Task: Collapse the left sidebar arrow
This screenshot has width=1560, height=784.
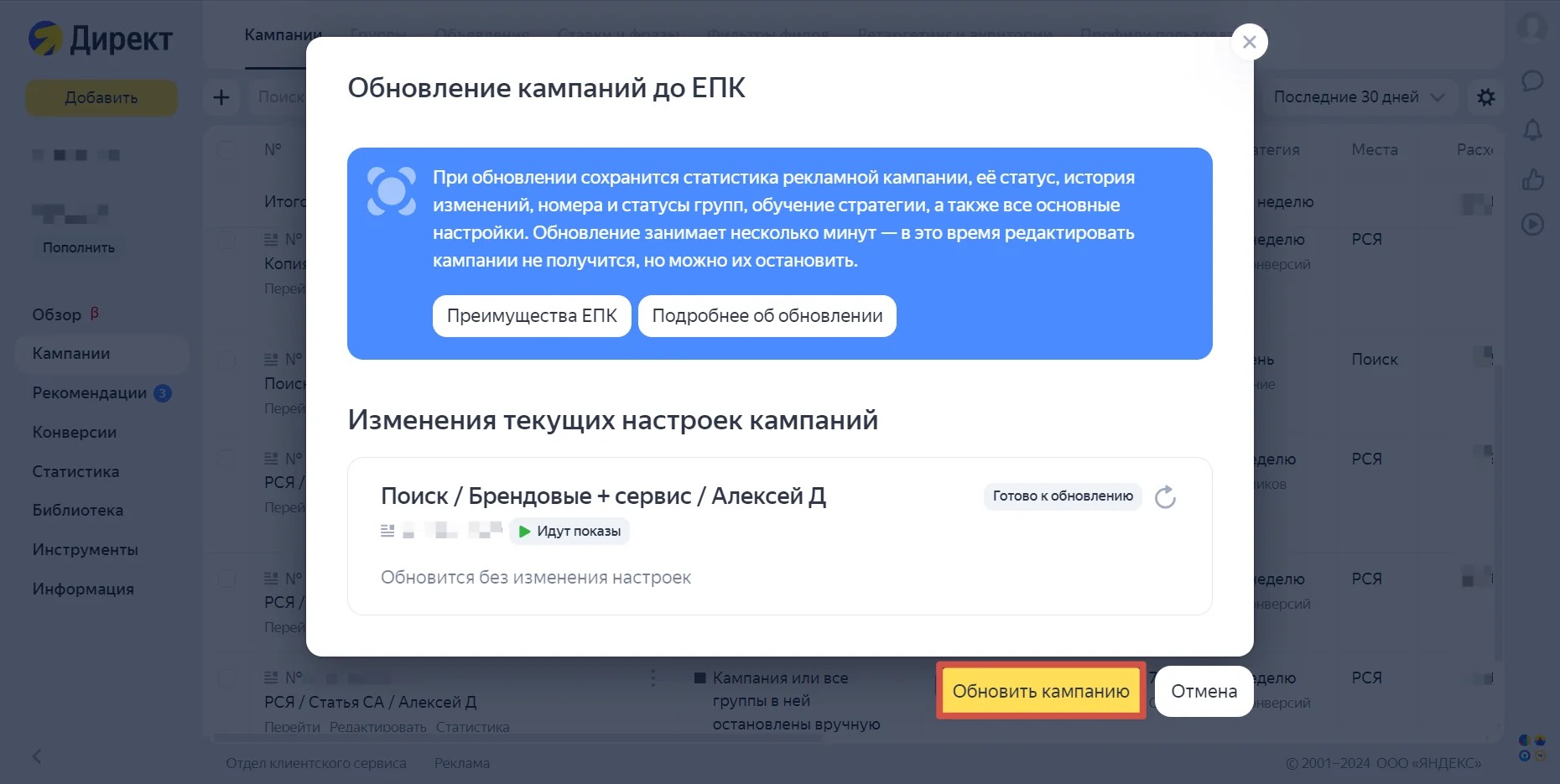Action: pyautogui.click(x=37, y=756)
